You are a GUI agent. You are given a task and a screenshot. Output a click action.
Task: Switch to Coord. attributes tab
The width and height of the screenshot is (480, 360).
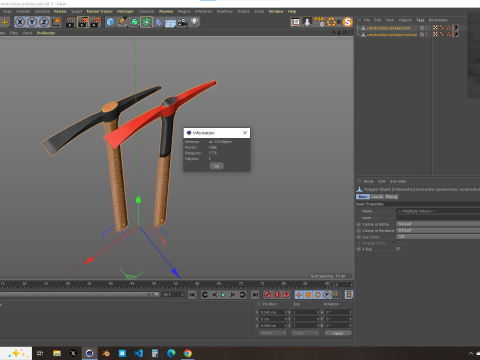pos(377,197)
